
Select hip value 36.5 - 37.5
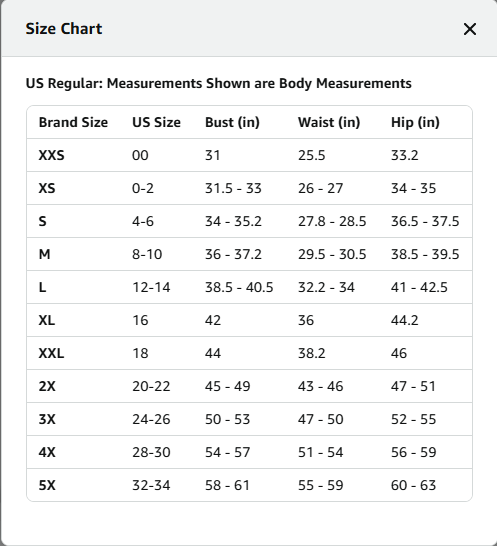pyautogui.click(x=425, y=221)
